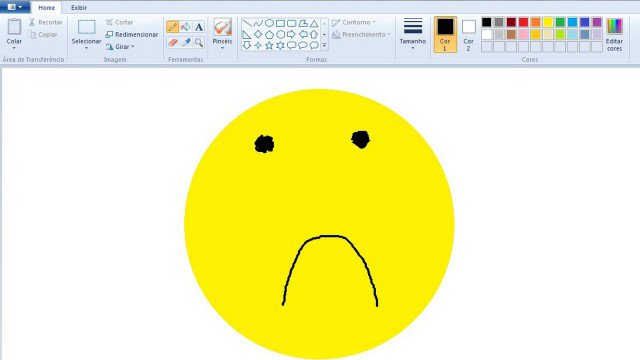Click the sad face's left eye on canvas
Screen dimensions: 640x360
click(x=264, y=144)
